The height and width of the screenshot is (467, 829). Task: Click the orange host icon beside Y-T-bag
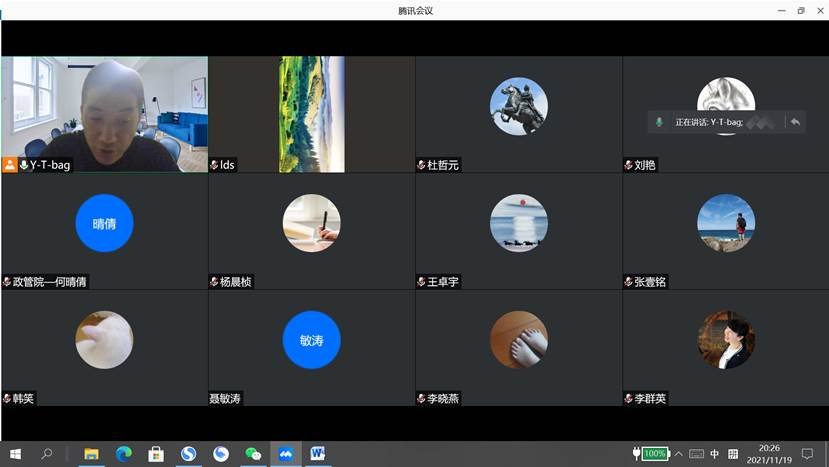10,165
